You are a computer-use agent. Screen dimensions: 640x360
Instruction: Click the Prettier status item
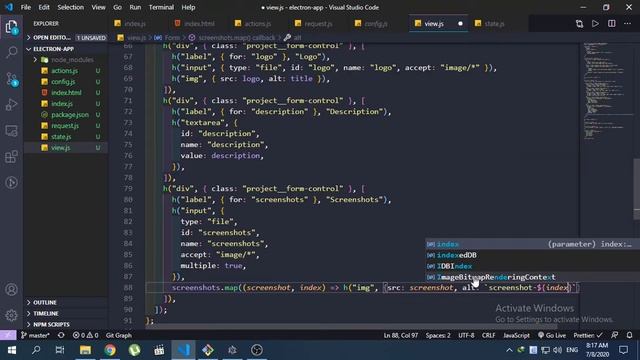coord(588,335)
